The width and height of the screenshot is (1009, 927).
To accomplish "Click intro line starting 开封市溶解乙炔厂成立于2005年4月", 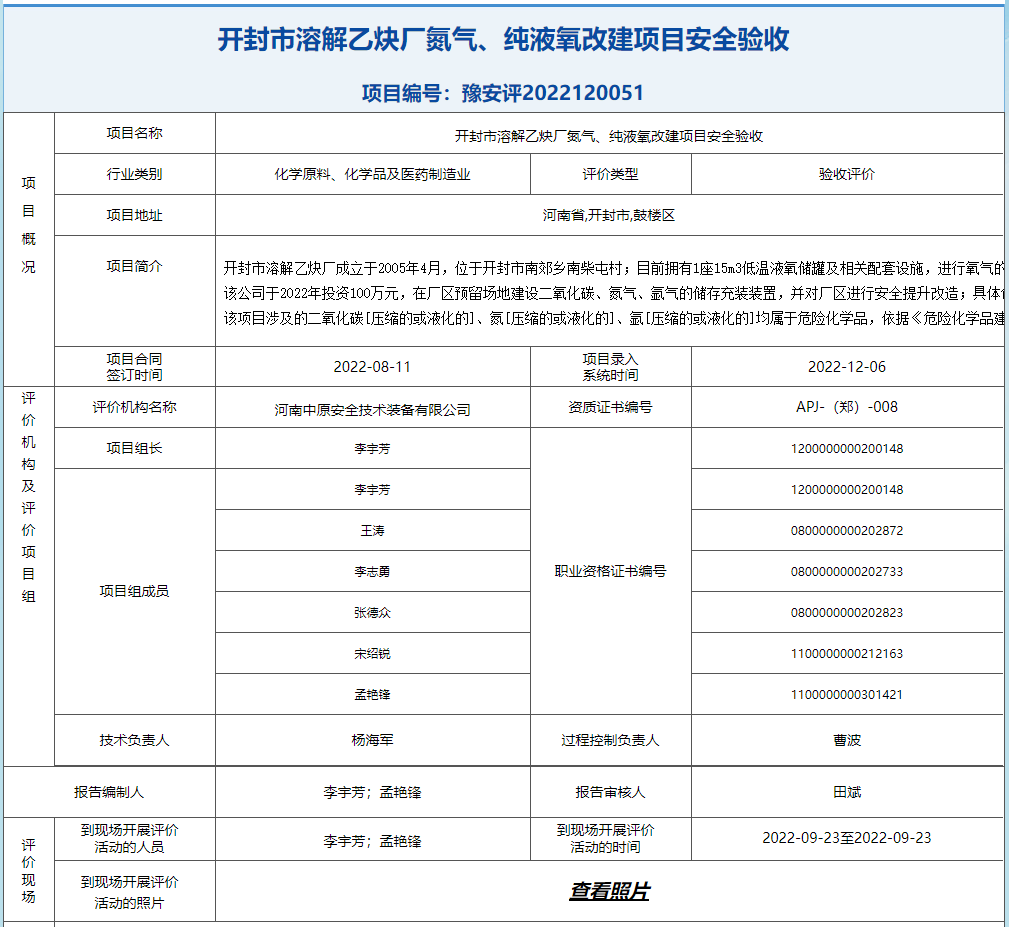I will [613, 268].
